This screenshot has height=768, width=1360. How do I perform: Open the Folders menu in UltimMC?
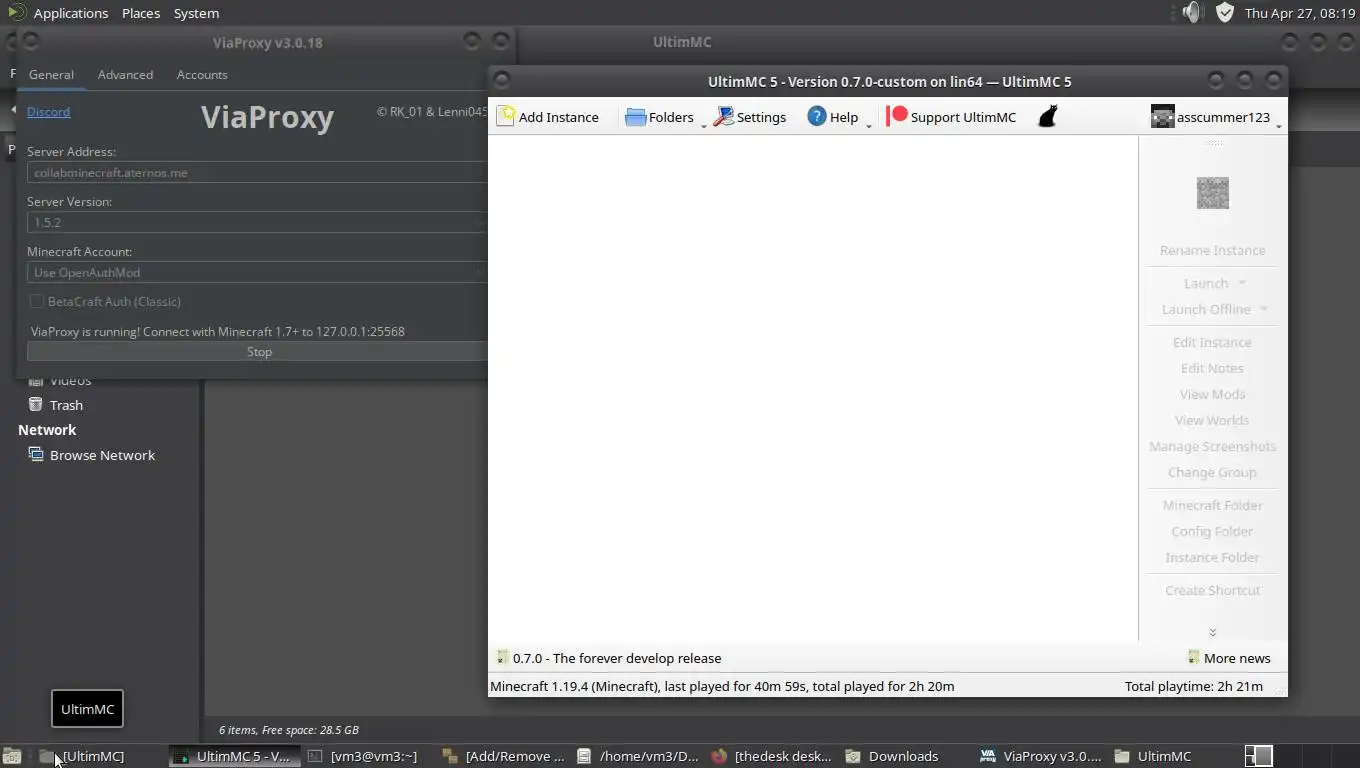659,117
